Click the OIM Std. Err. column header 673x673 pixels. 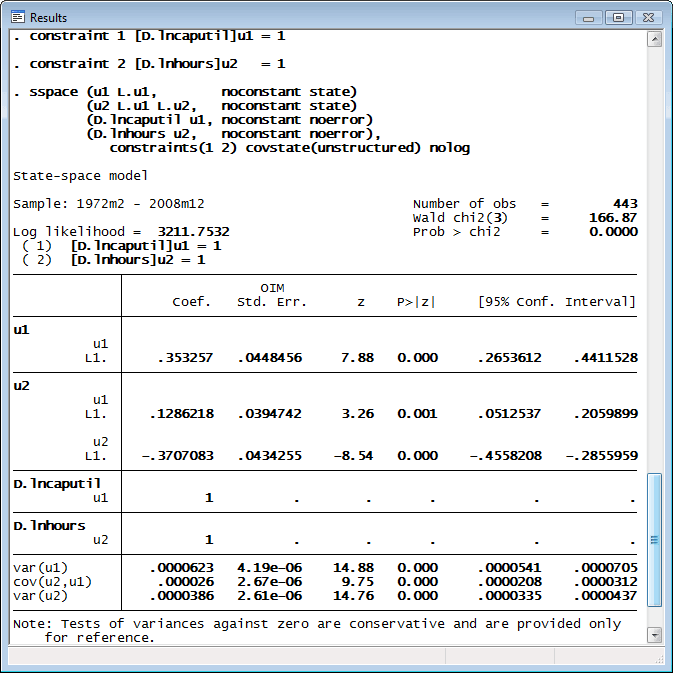click(272, 295)
